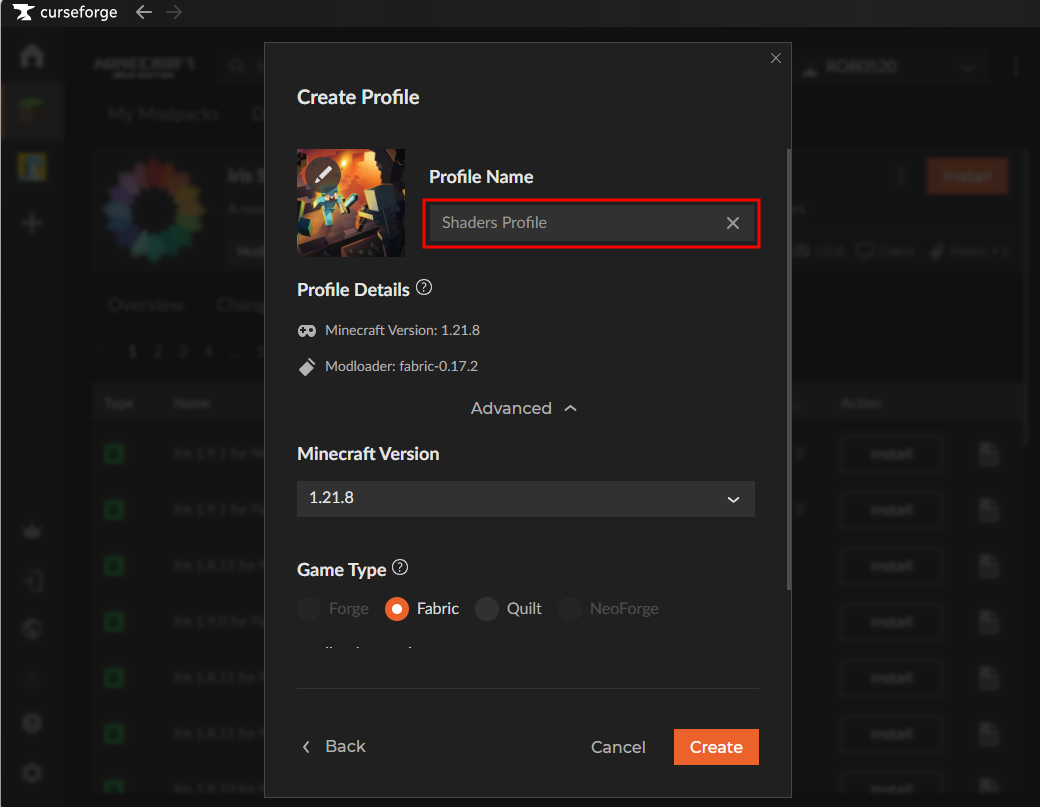Open the My Modpacks tab in background
This screenshot has width=1040, height=807.
(x=164, y=114)
